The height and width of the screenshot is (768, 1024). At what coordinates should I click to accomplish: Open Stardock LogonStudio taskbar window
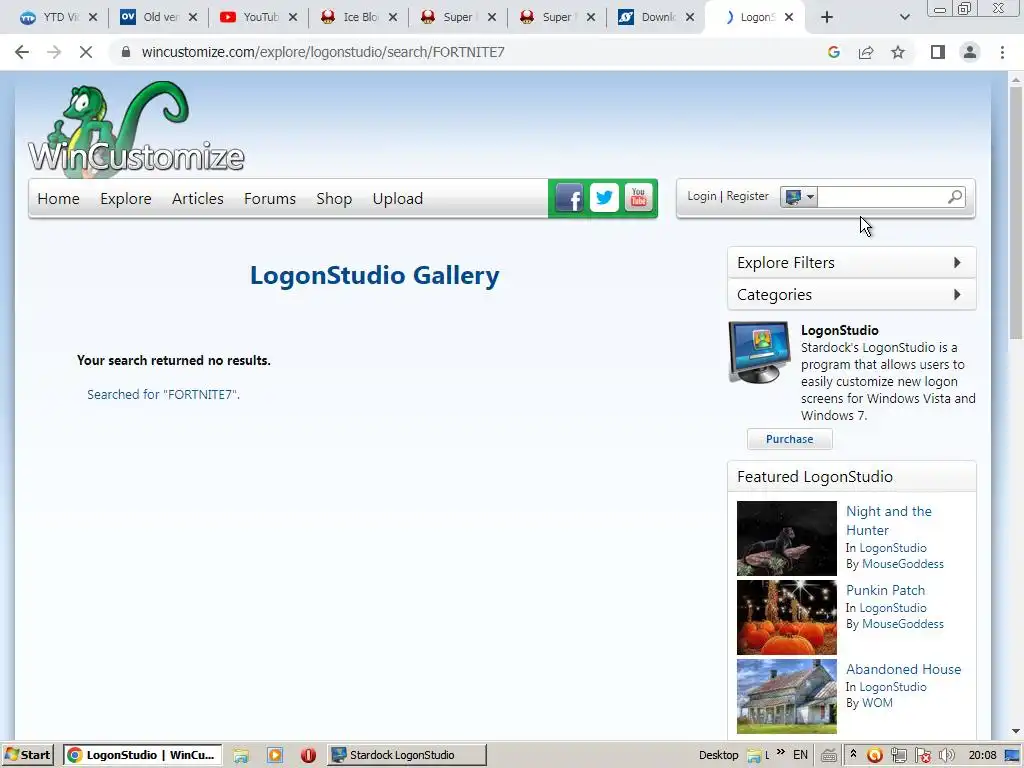(x=407, y=755)
